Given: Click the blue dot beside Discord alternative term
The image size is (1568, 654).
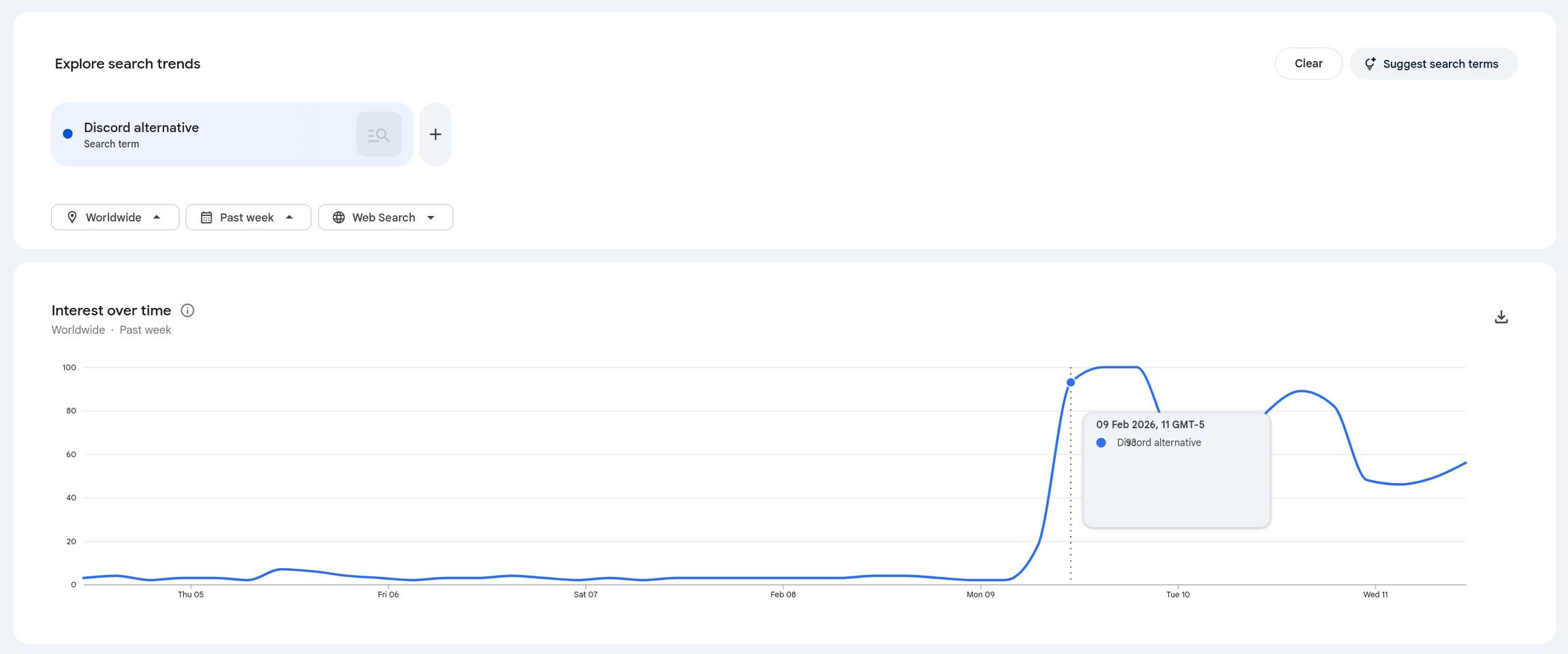Looking at the screenshot, I should [x=68, y=134].
